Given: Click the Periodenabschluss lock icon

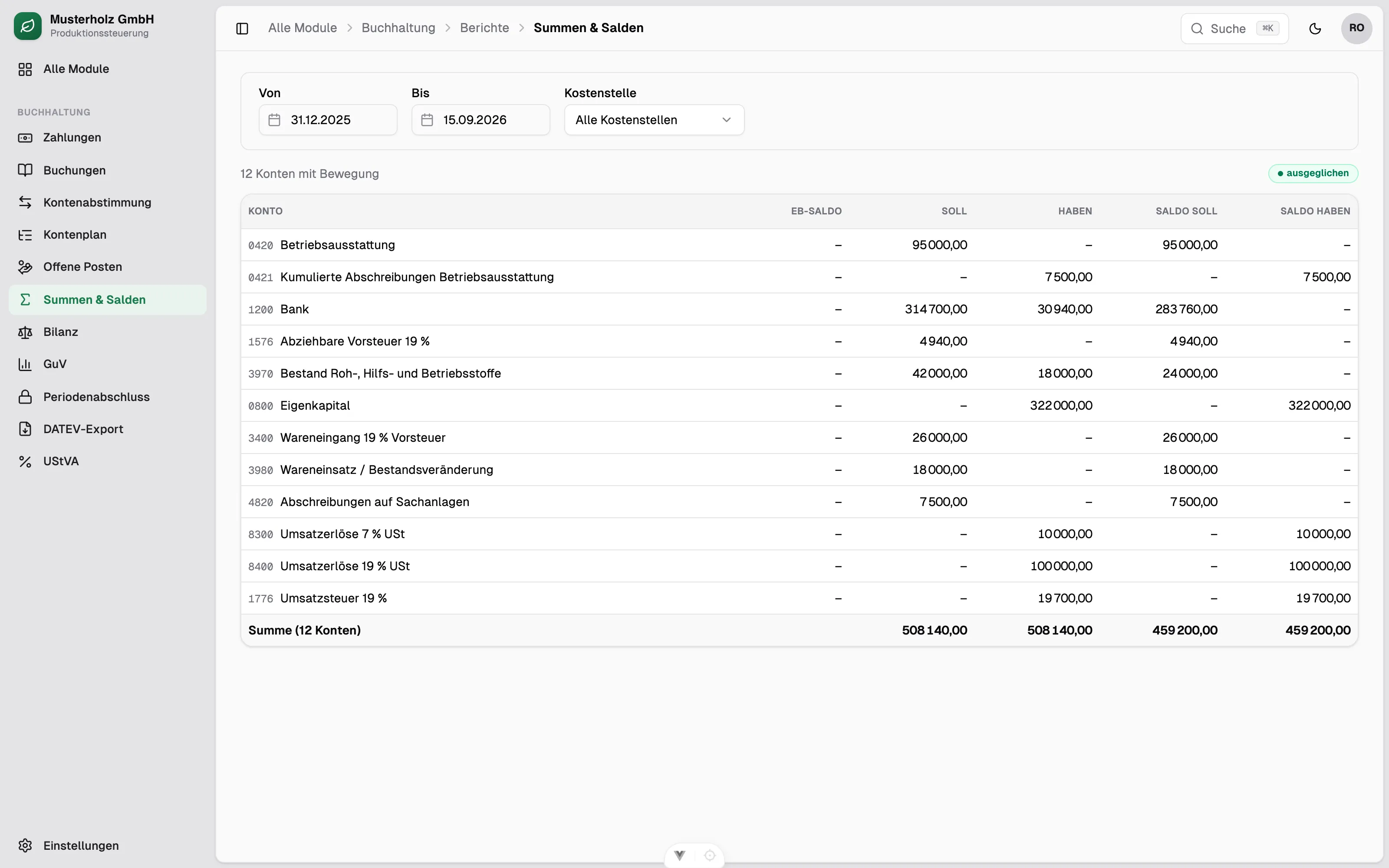Looking at the screenshot, I should point(25,397).
